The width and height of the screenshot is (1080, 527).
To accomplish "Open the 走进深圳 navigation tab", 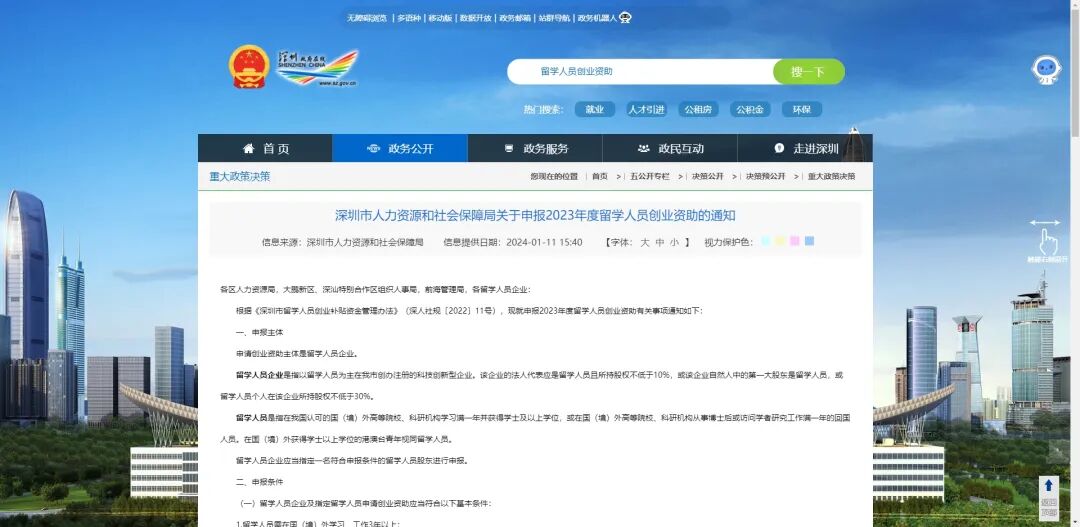I will (805, 148).
